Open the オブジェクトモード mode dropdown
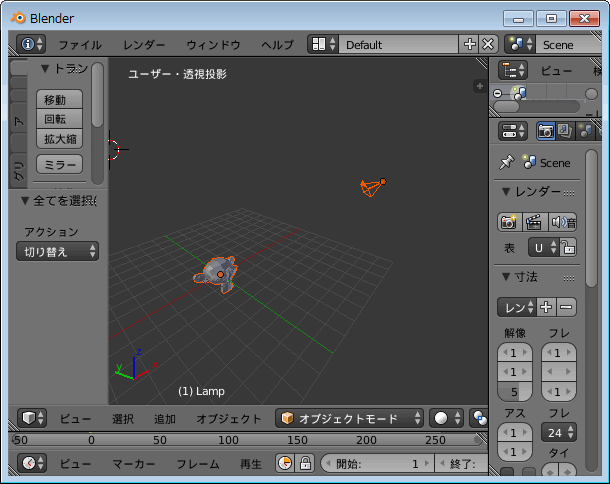 pos(349,418)
